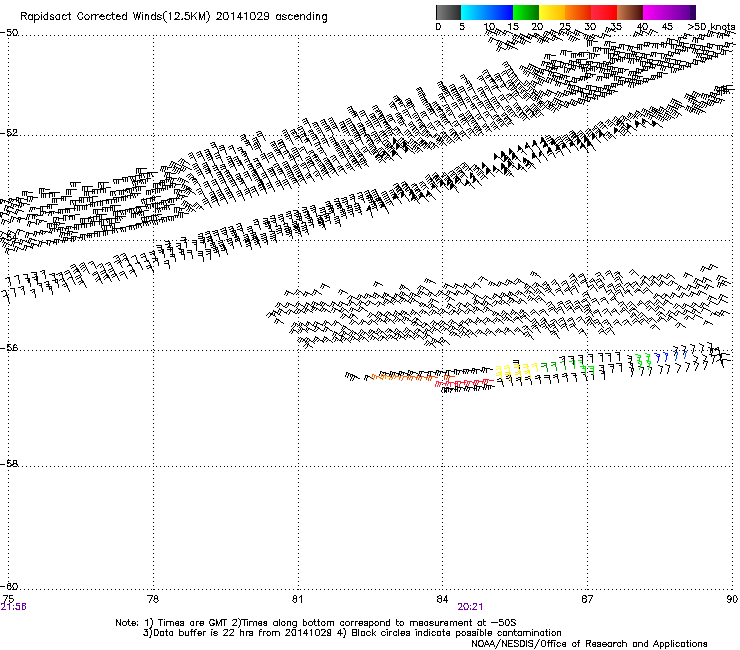
Task: Click the yellow 20–25 knots legend color
Action: [x=552, y=12]
